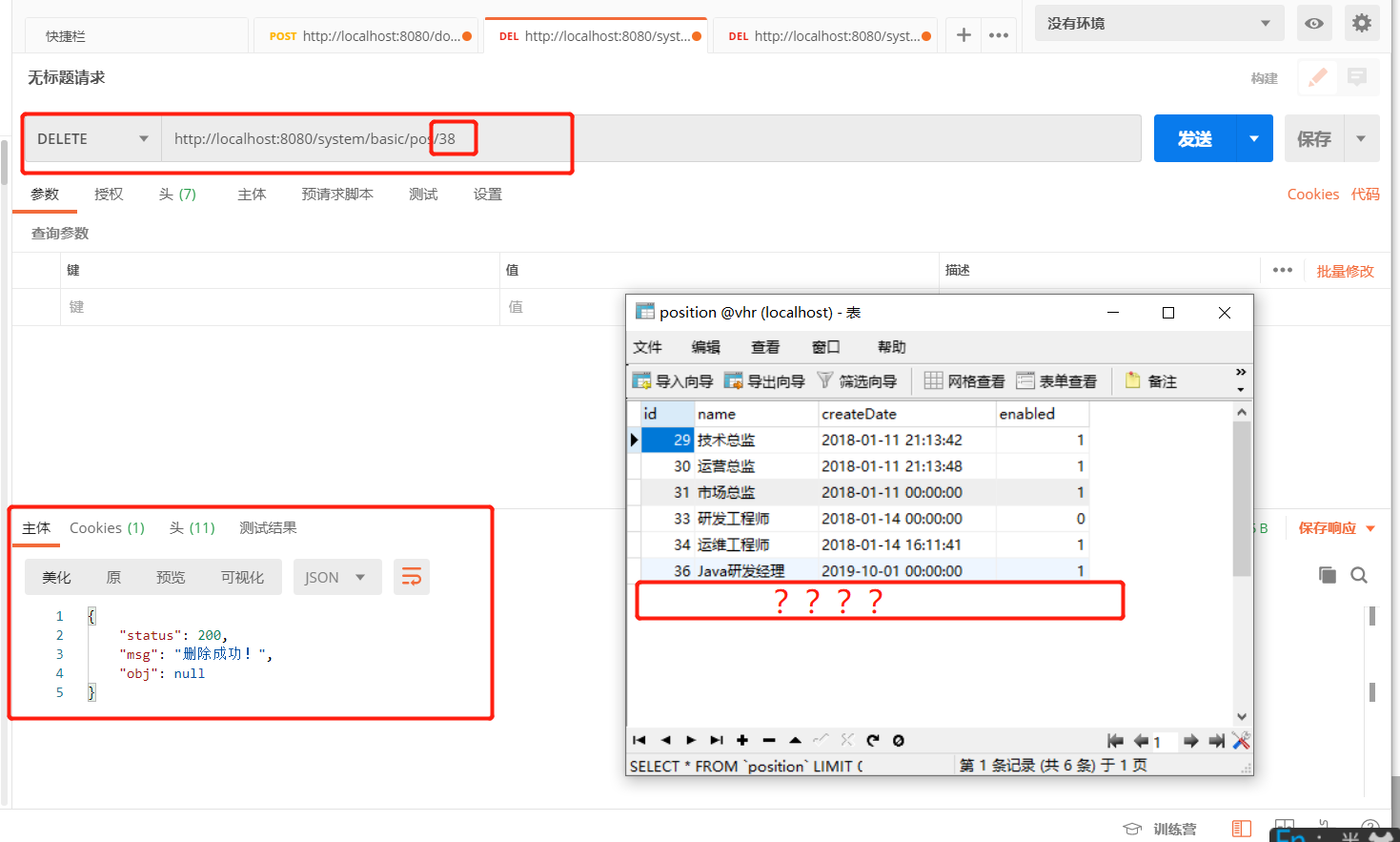The image size is (1400, 842).
Task: Go to previous page in position window
Action: (1141, 741)
